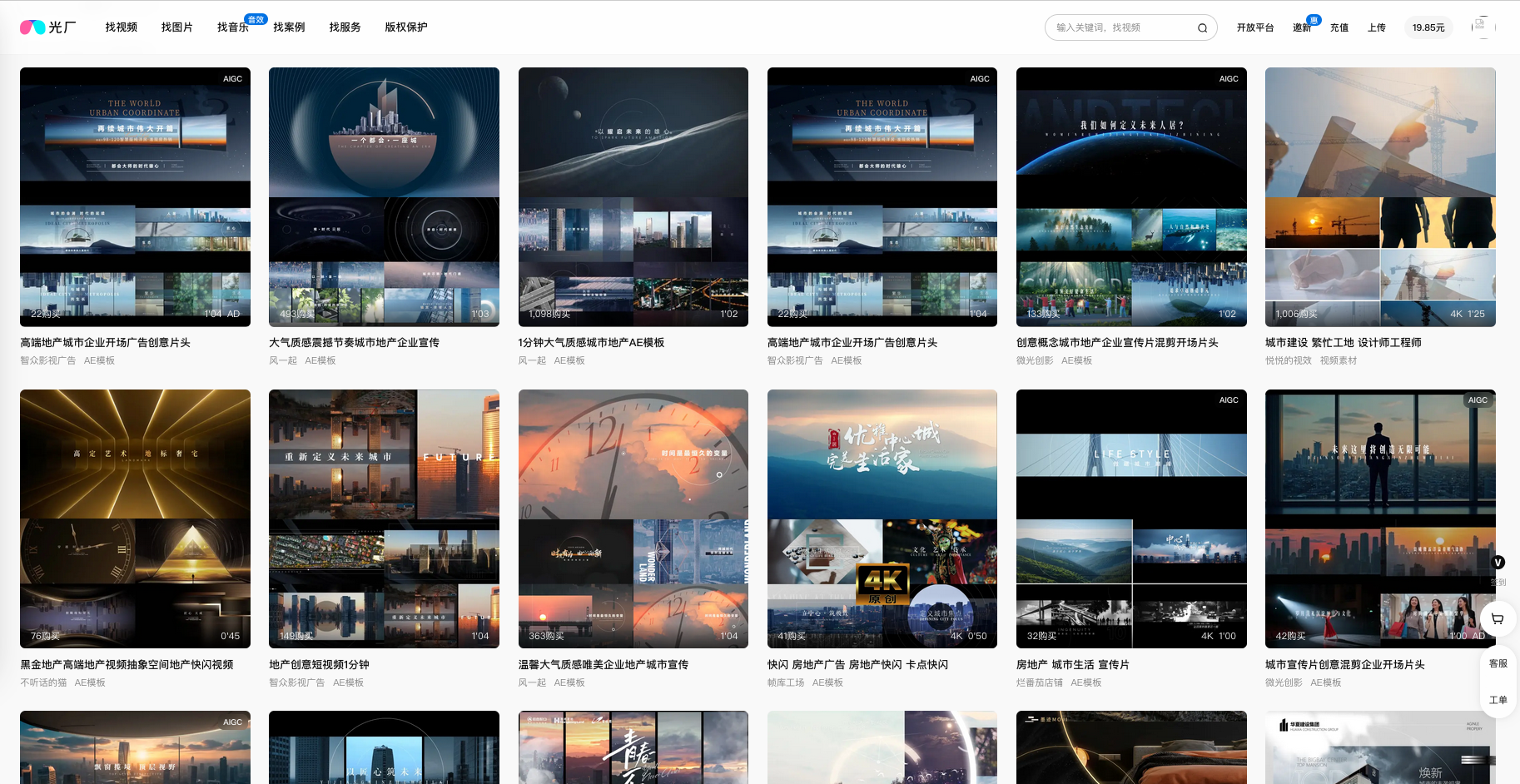Open the 城市宣传片创意混剪企业开场片头 thumbnail
This screenshot has height=784, width=1520.
tap(1380, 519)
